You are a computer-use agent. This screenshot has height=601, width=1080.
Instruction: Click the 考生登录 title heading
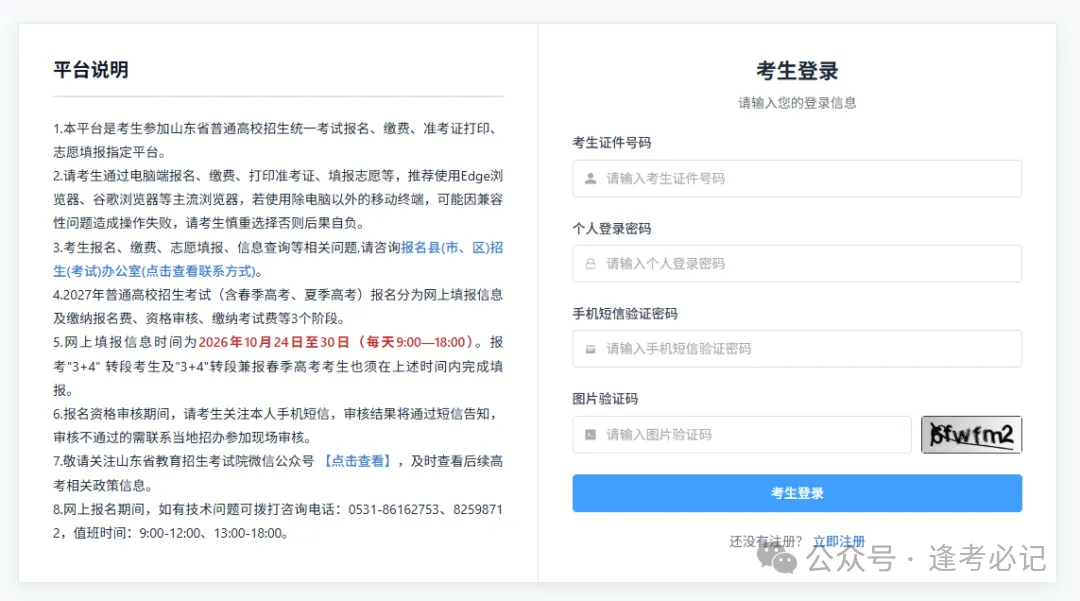(x=797, y=71)
